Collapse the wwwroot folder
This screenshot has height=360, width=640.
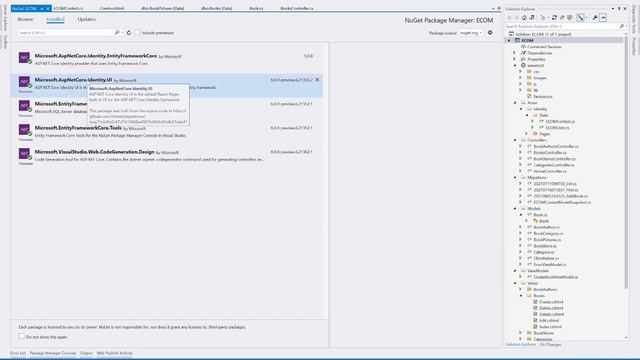pos(515,65)
